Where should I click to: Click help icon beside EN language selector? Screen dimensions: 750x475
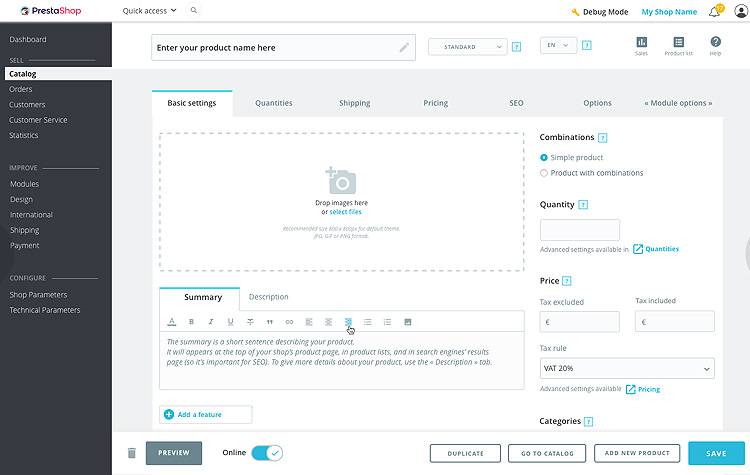586,45
